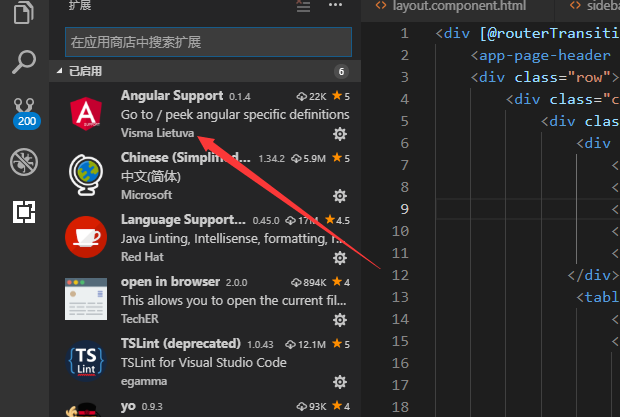Click inside the extension marketplace search box
620x417 pixels.
(x=208, y=42)
